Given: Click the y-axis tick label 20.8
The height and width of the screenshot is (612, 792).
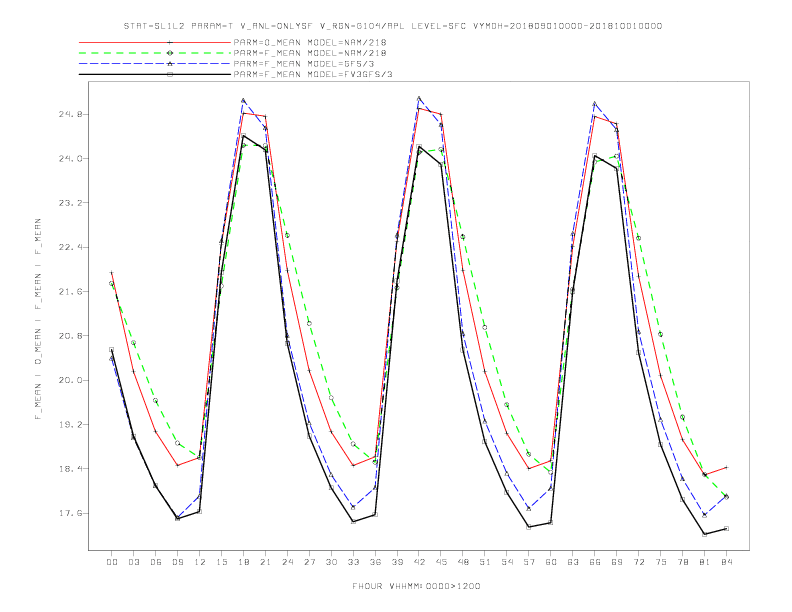Looking at the screenshot, I should coord(69,336).
